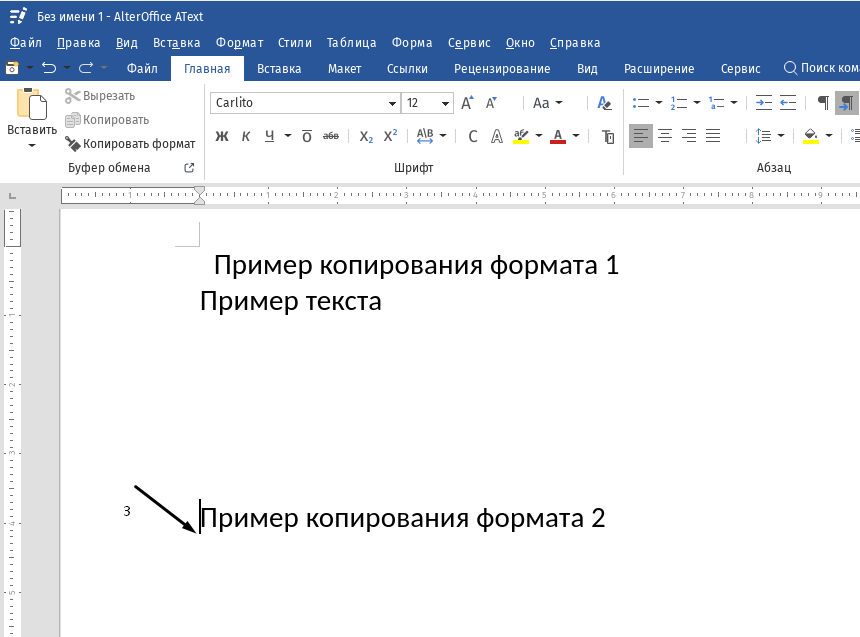Click the character format T icon
Screen dimensions: 860x637
608,136
